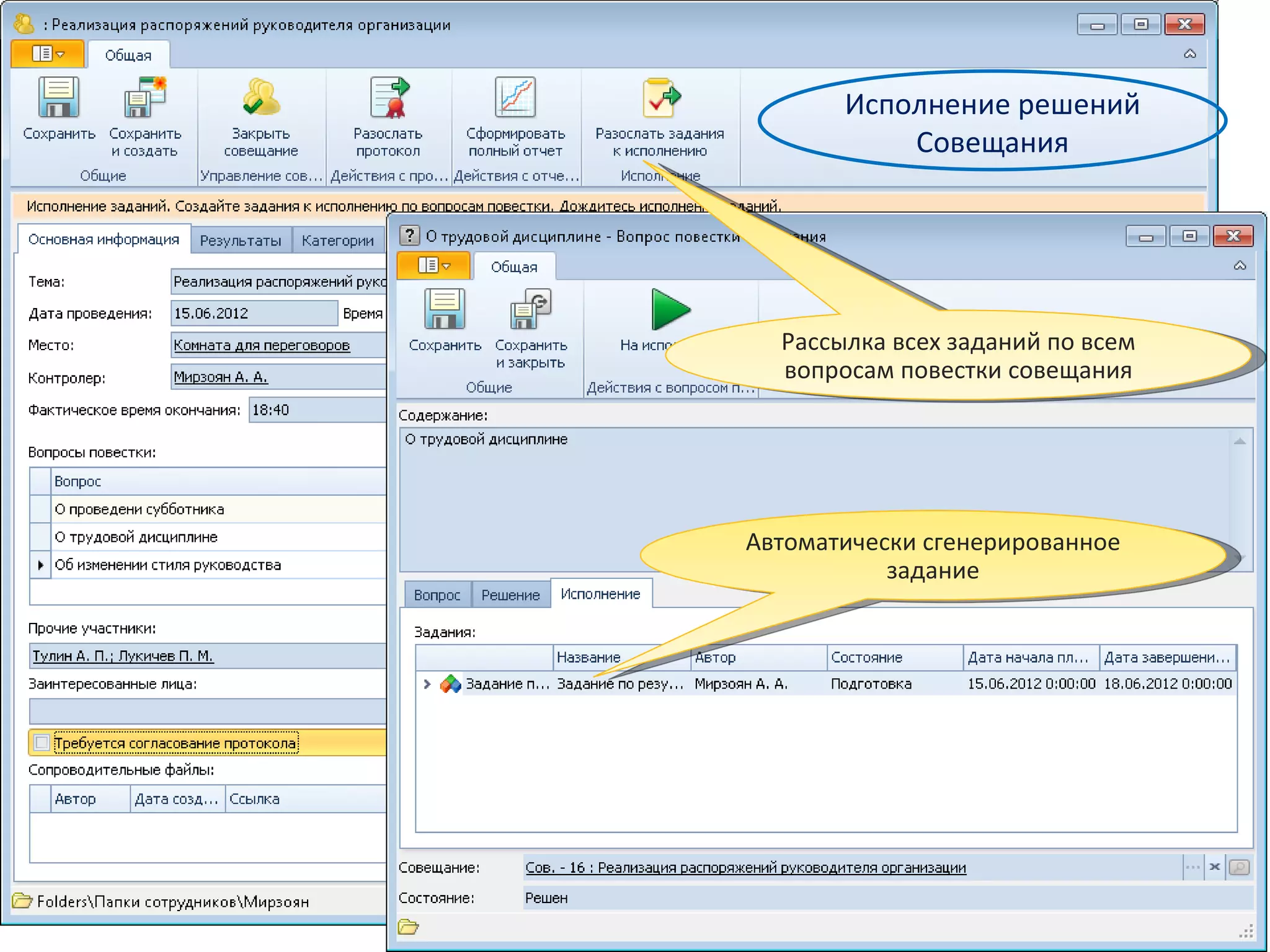This screenshot has height=952, width=1270.
Task: Click scrollbar up arrow in Содержание box
Action: click(x=1240, y=441)
